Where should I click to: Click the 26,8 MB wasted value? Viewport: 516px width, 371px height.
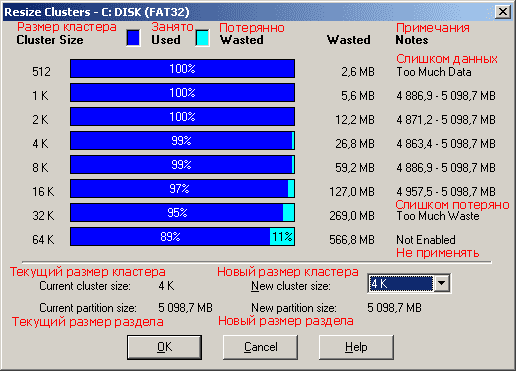click(x=355, y=144)
